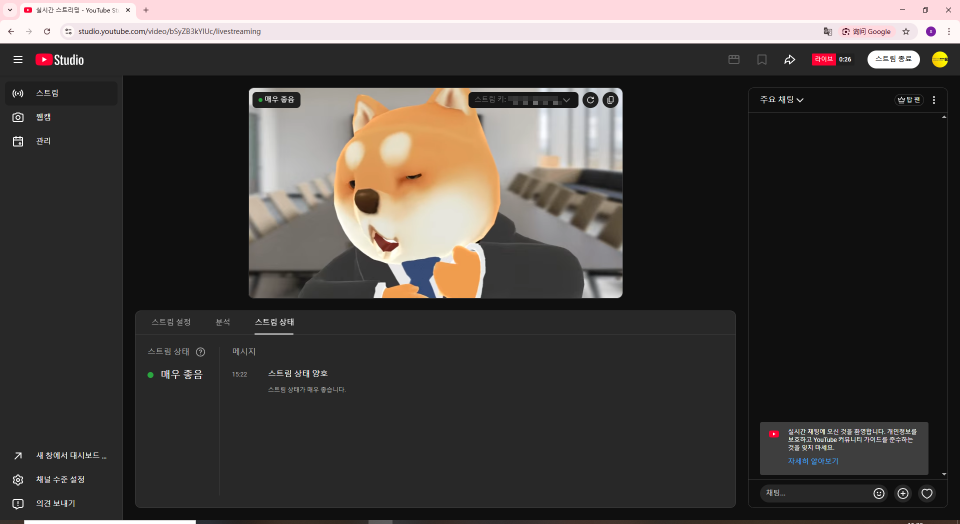Switch to the 스트림 설정 (Stream settings) tab

tap(171, 322)
